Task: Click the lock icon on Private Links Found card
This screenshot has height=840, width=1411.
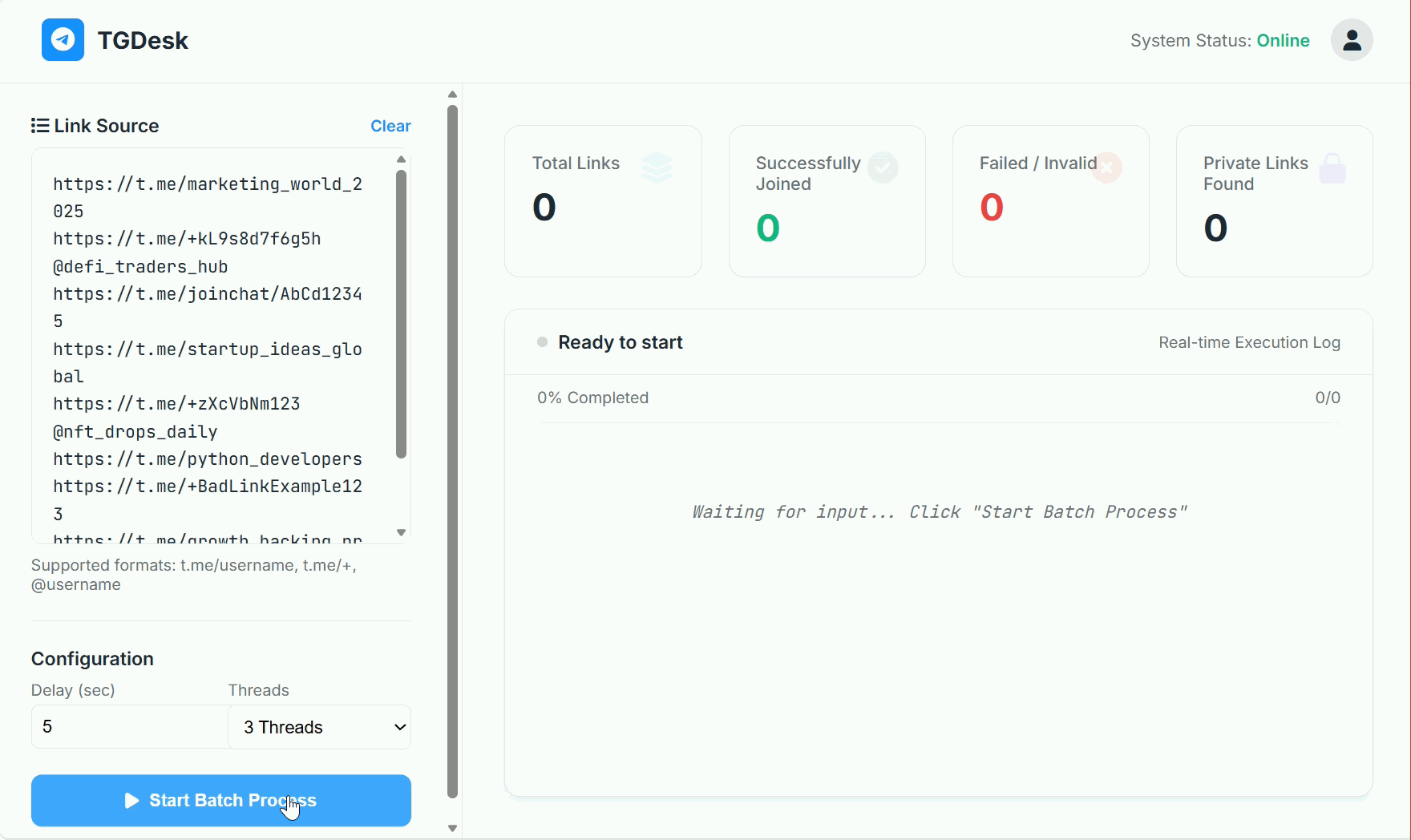Action: 1332,168
